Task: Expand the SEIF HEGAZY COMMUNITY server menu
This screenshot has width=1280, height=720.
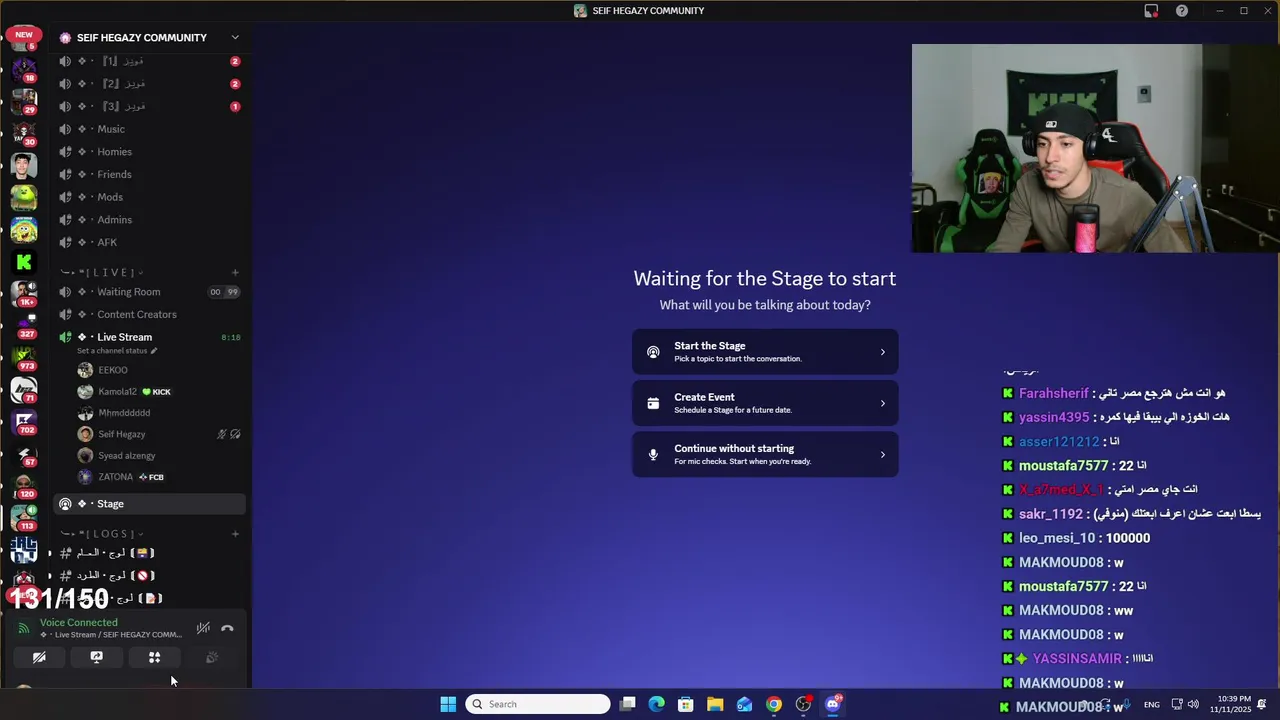Action: 235,37
